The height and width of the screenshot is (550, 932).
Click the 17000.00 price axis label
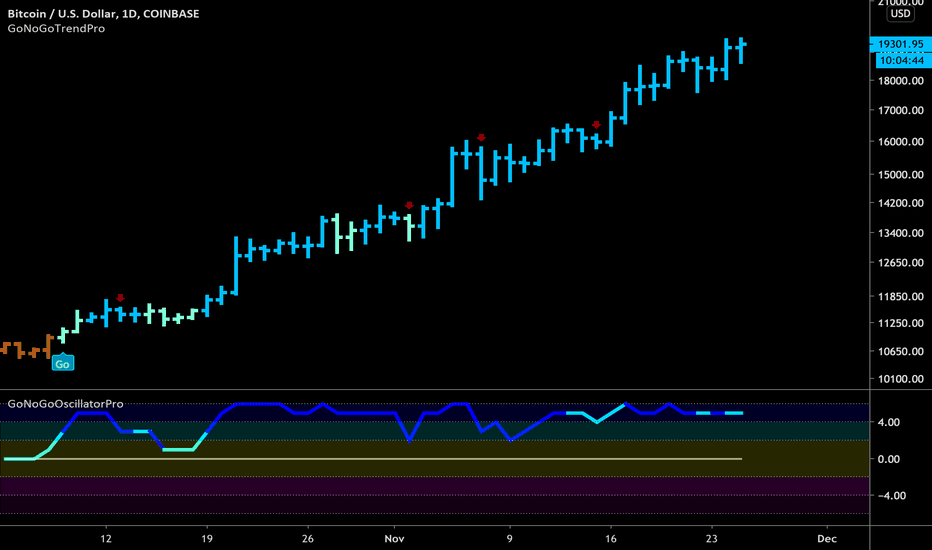tap(900, 110)
